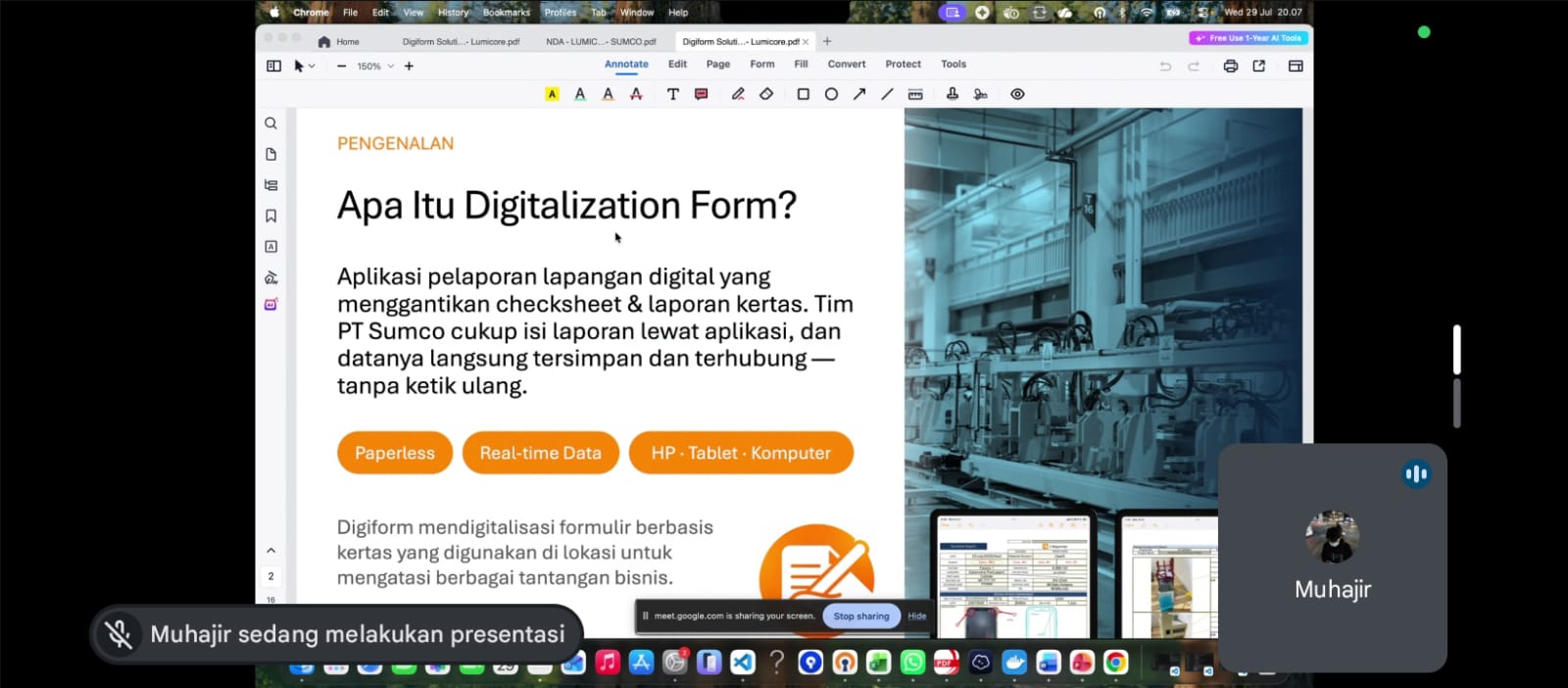This screenshot has height=688, width=1568.
Task: Select the Arrow shape tool
Action: pyautogui.click(x=859, y=94)
